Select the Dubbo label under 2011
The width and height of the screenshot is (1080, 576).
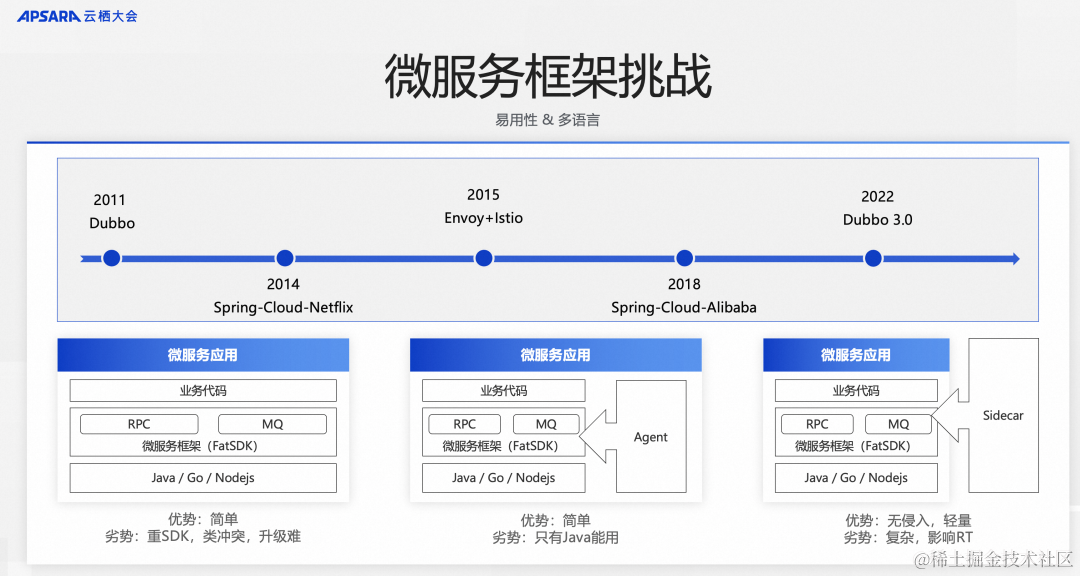pos(112,223)
